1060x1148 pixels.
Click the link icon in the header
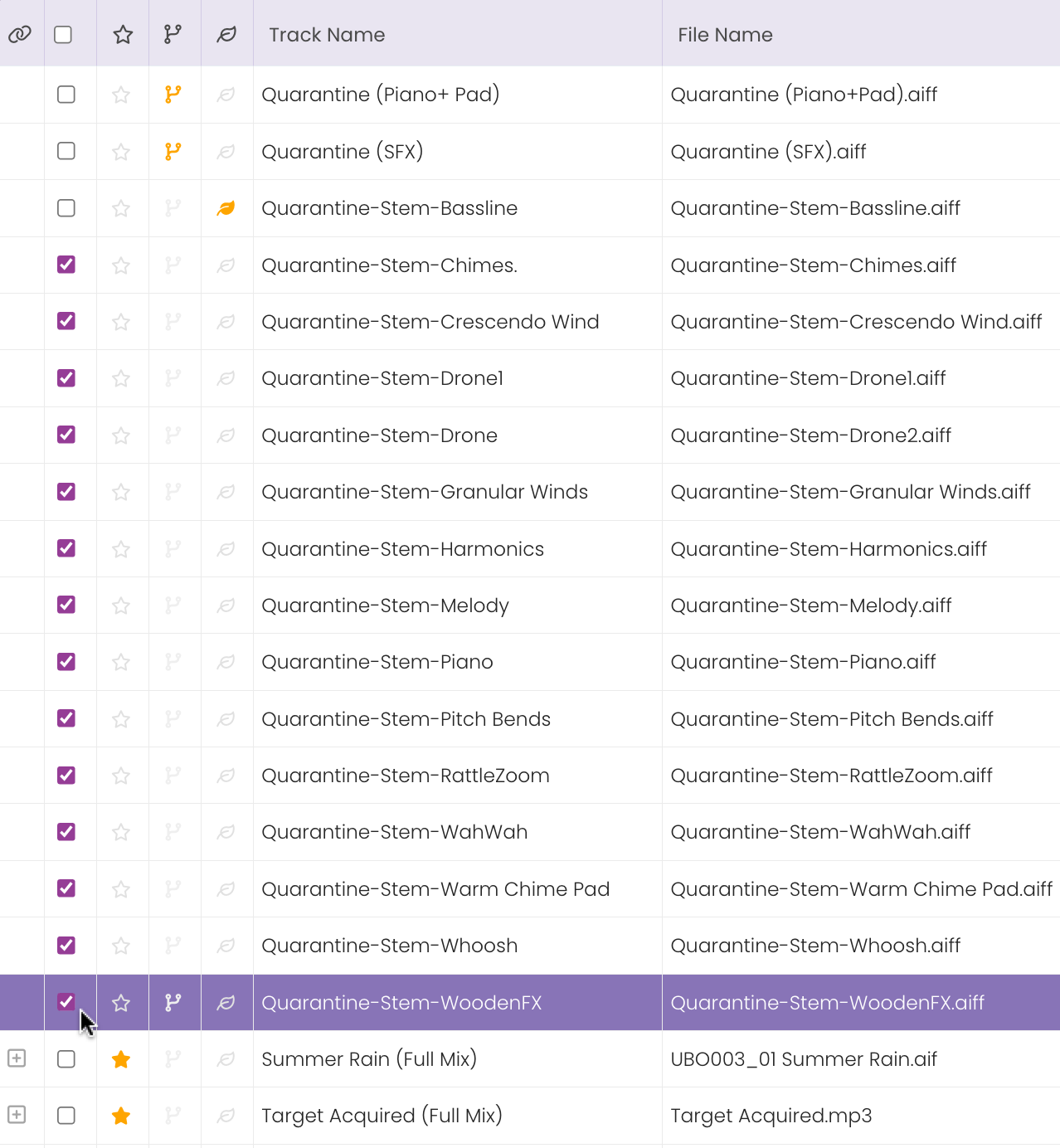(19, 35)
